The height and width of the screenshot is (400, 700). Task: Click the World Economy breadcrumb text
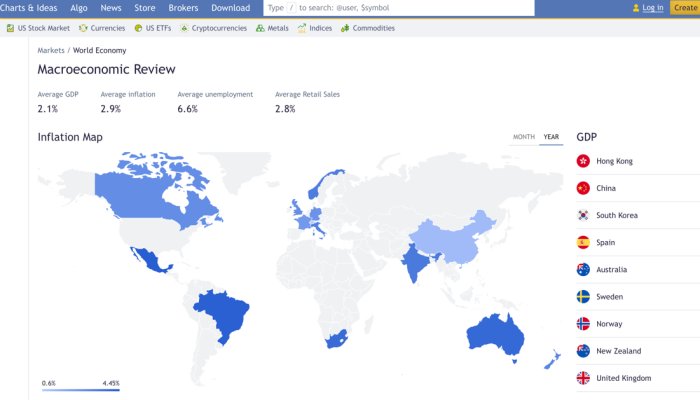tap(100, 50)
